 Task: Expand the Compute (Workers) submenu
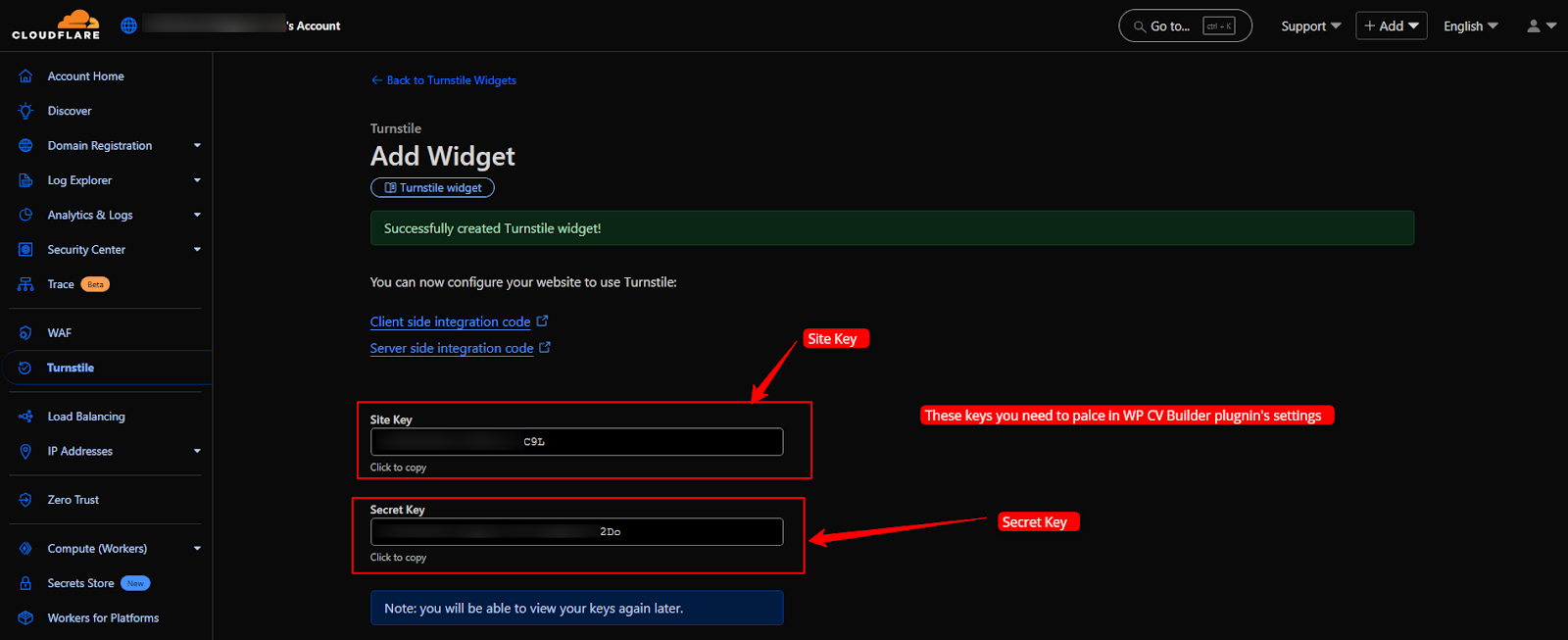tap(197, 549)
